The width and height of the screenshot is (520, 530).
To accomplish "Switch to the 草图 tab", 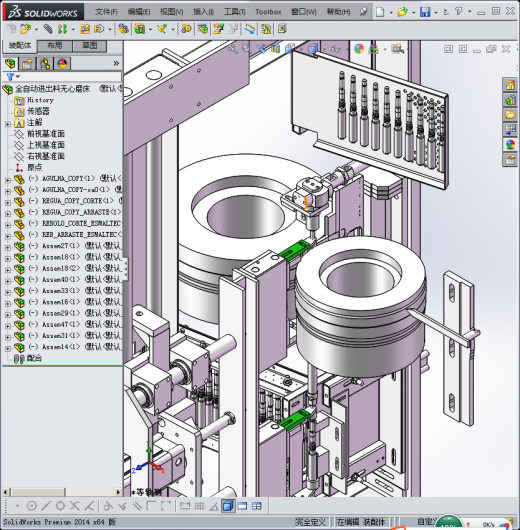I will (x=90, y=46).
